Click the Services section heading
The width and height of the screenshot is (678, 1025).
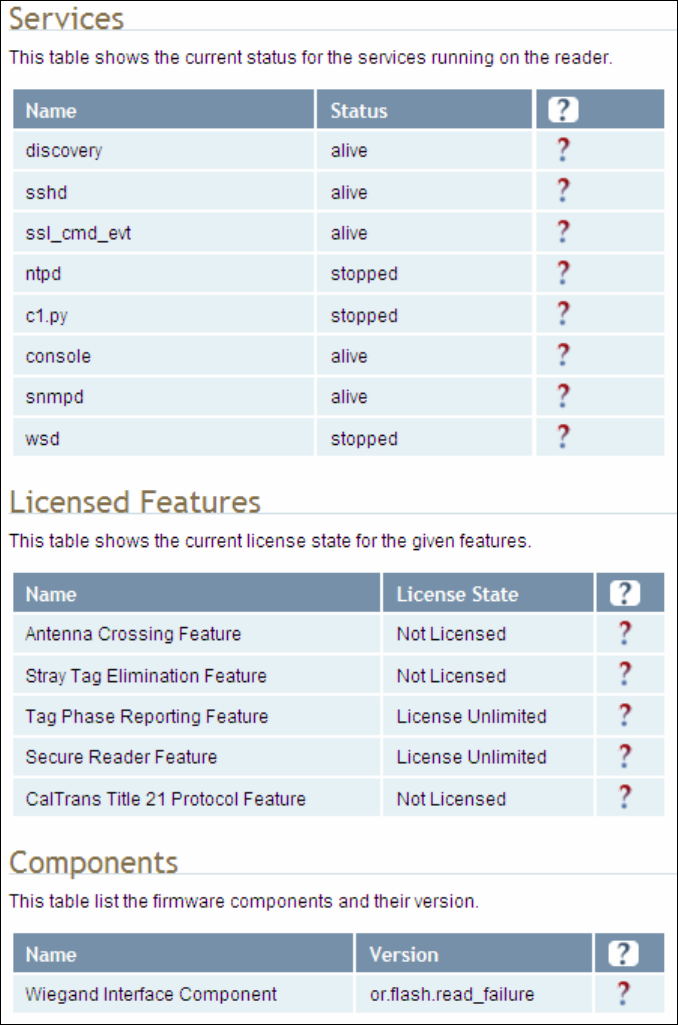(x=66, y=18)
